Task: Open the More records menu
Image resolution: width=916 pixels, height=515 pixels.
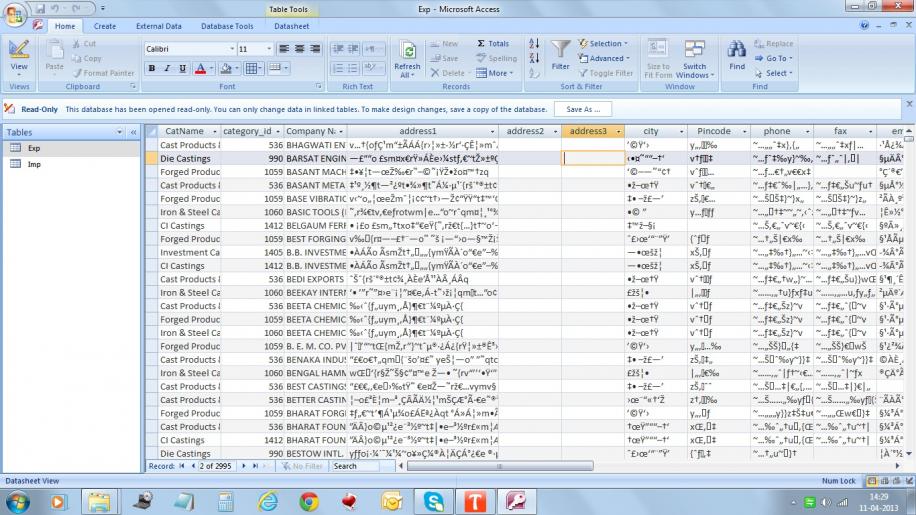Action: click(x=495, y=73)
